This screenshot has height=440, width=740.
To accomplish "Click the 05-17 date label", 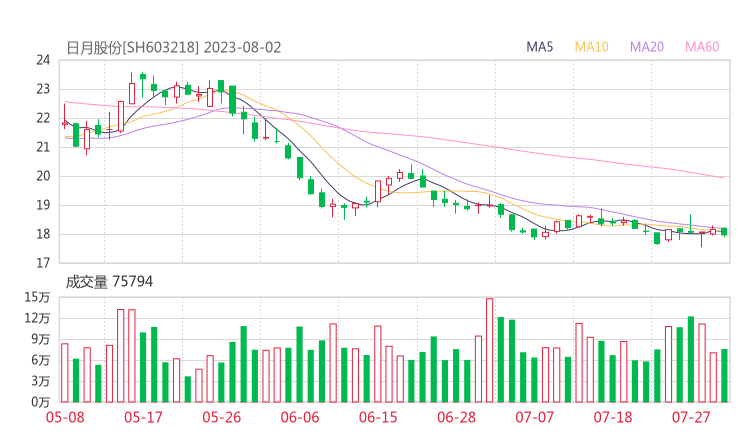I will (143, 417).
